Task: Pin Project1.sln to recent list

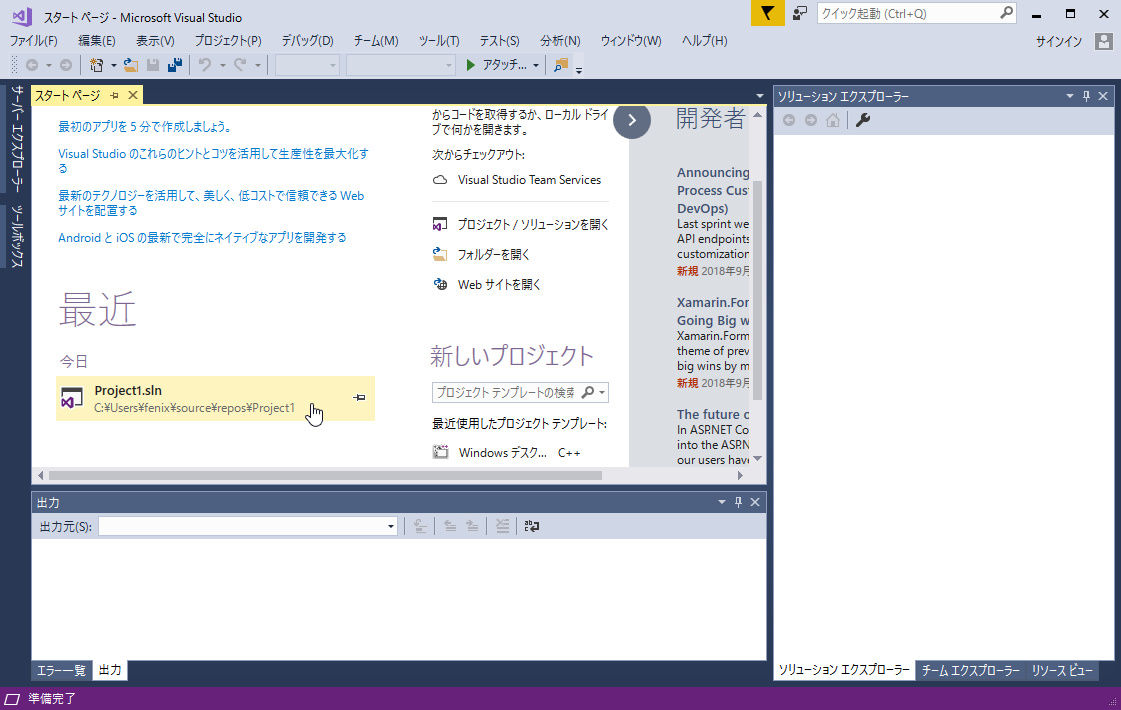Action: [x=360, y=398]
